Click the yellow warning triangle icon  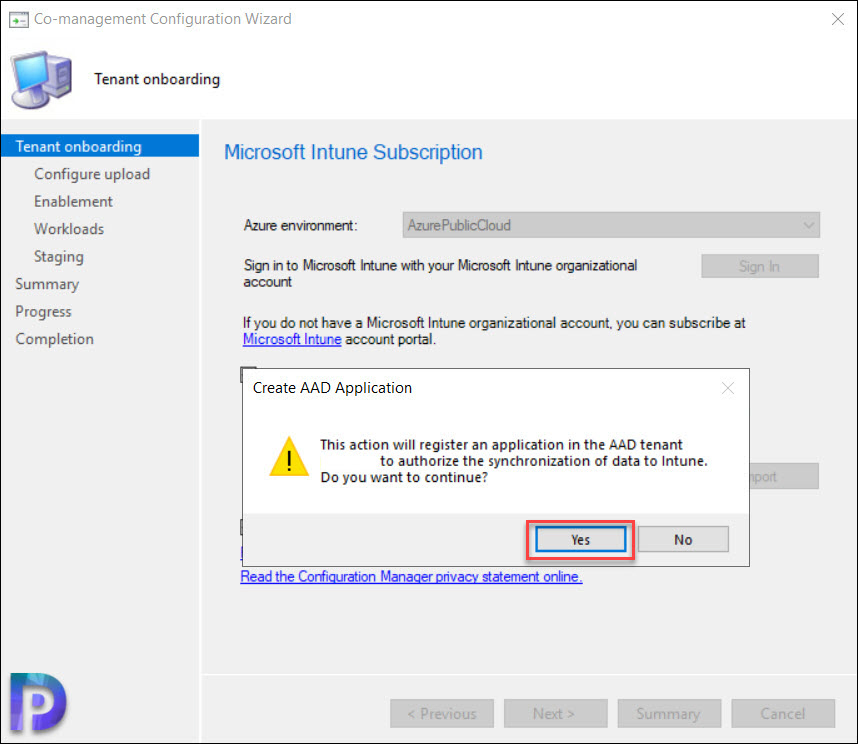(289, 457)
